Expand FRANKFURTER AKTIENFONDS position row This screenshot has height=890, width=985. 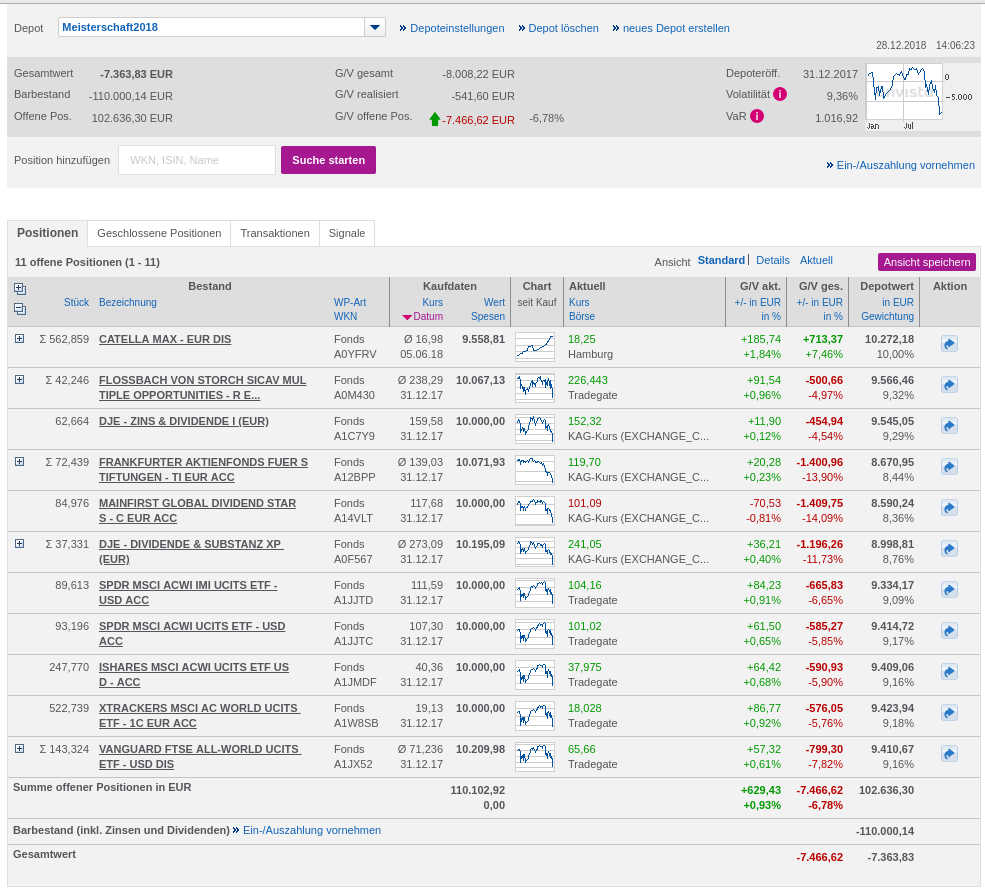(19, 462)
